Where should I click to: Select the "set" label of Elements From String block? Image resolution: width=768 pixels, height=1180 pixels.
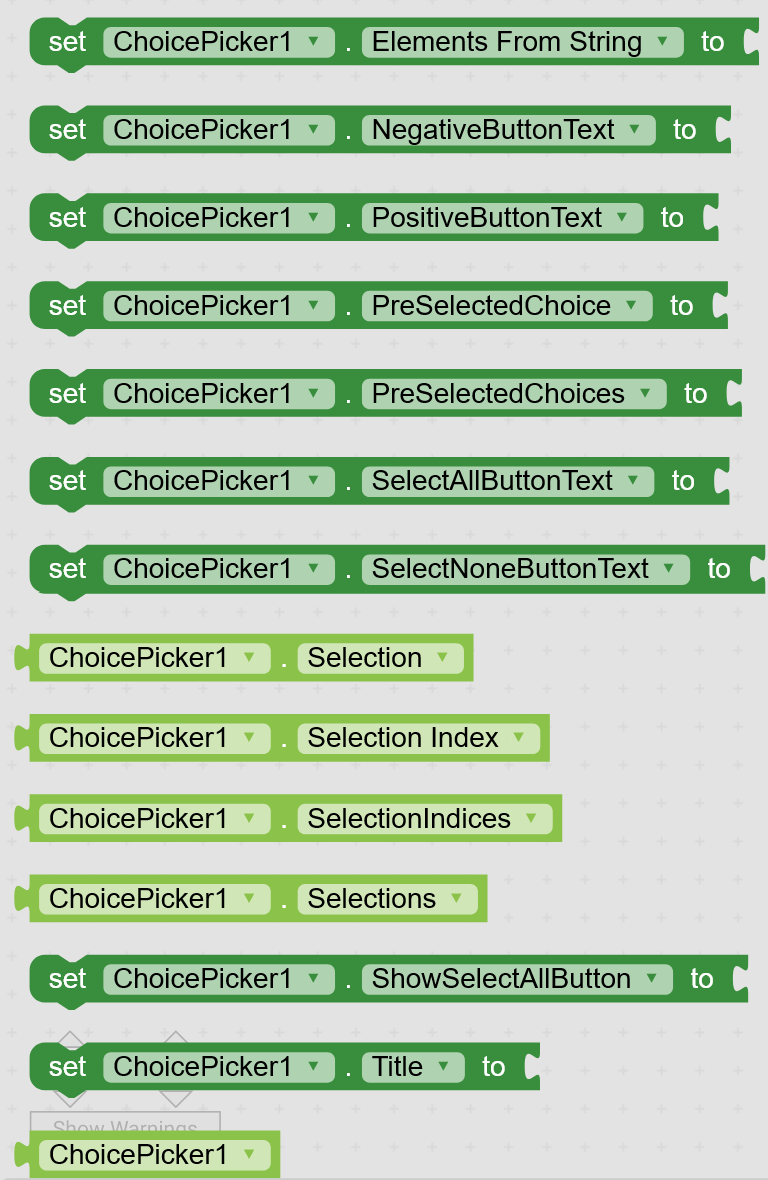(x=67, y=42)
